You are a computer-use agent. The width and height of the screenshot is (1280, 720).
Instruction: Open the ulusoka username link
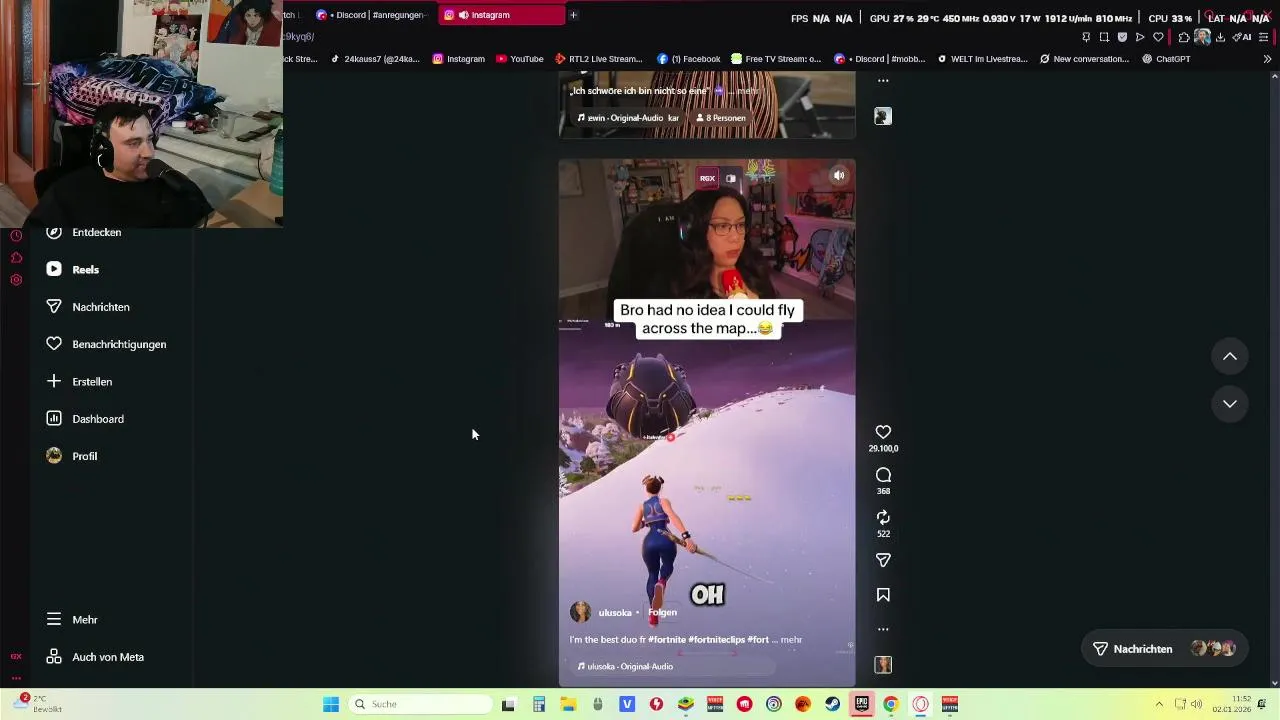pyautogui.click(x=615, y=612)
